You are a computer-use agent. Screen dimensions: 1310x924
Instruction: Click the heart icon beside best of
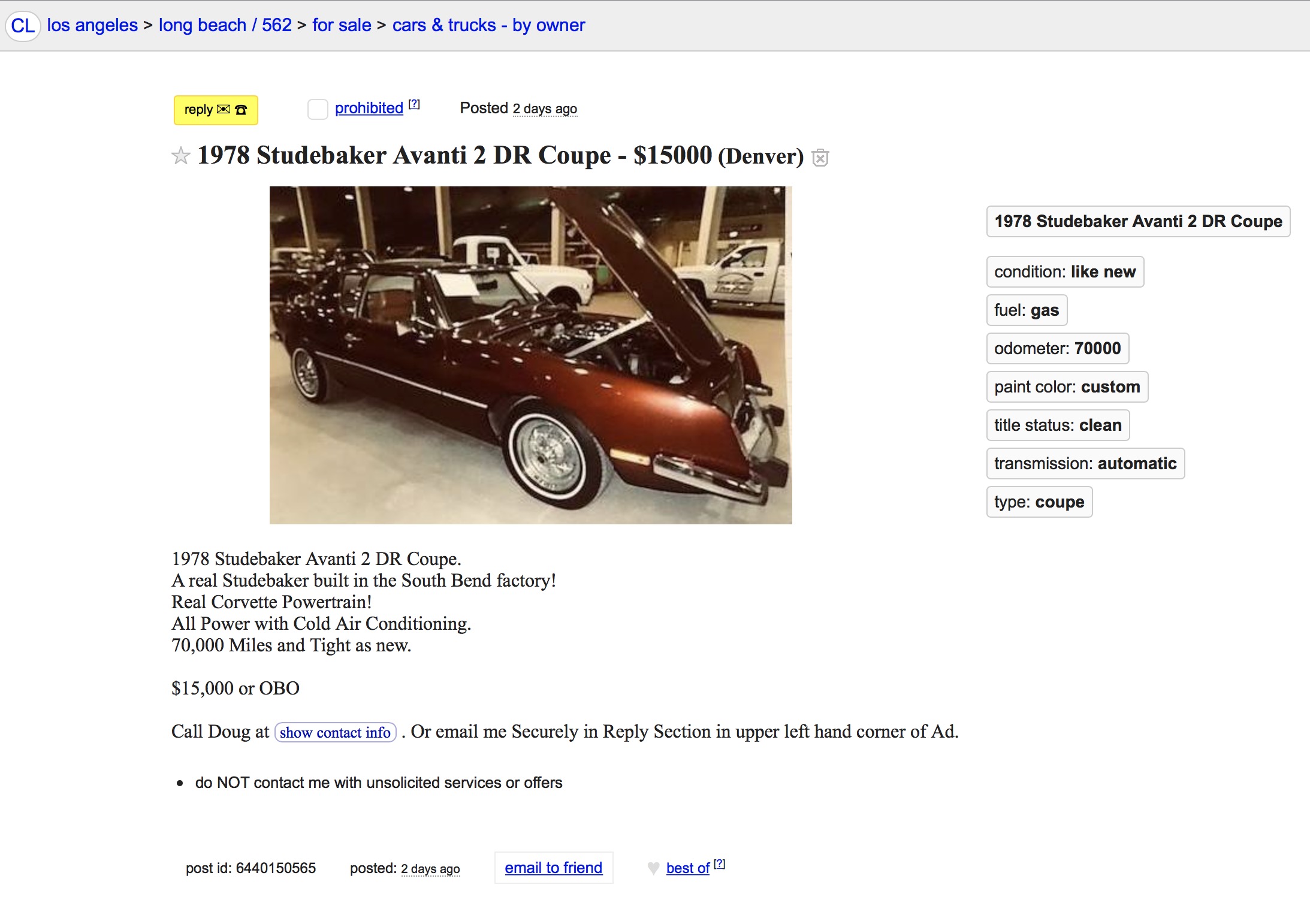[x=653, y=868]
